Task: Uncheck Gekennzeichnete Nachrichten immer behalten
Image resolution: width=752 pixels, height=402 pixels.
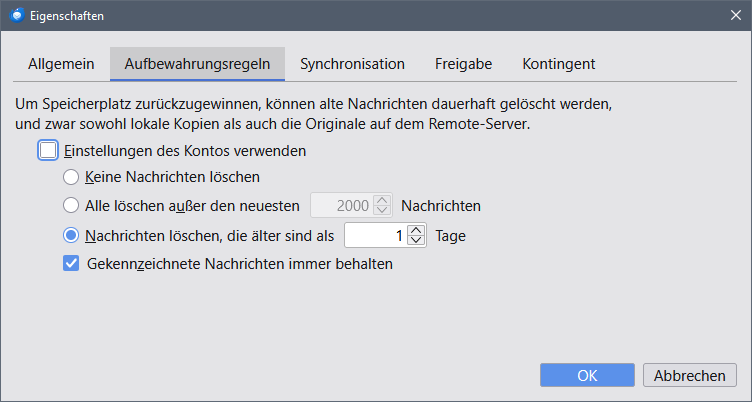Action: tap(71, 265)
